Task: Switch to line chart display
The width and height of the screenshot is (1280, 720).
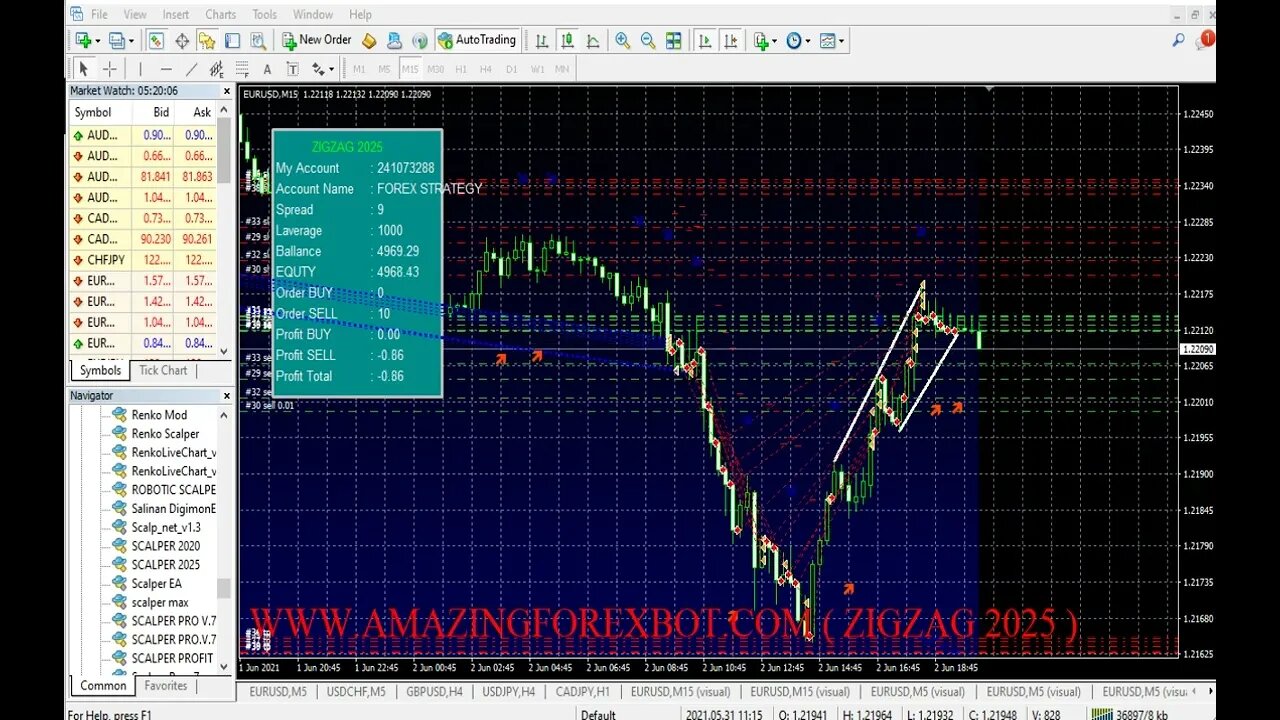Action: click(593, 41)
